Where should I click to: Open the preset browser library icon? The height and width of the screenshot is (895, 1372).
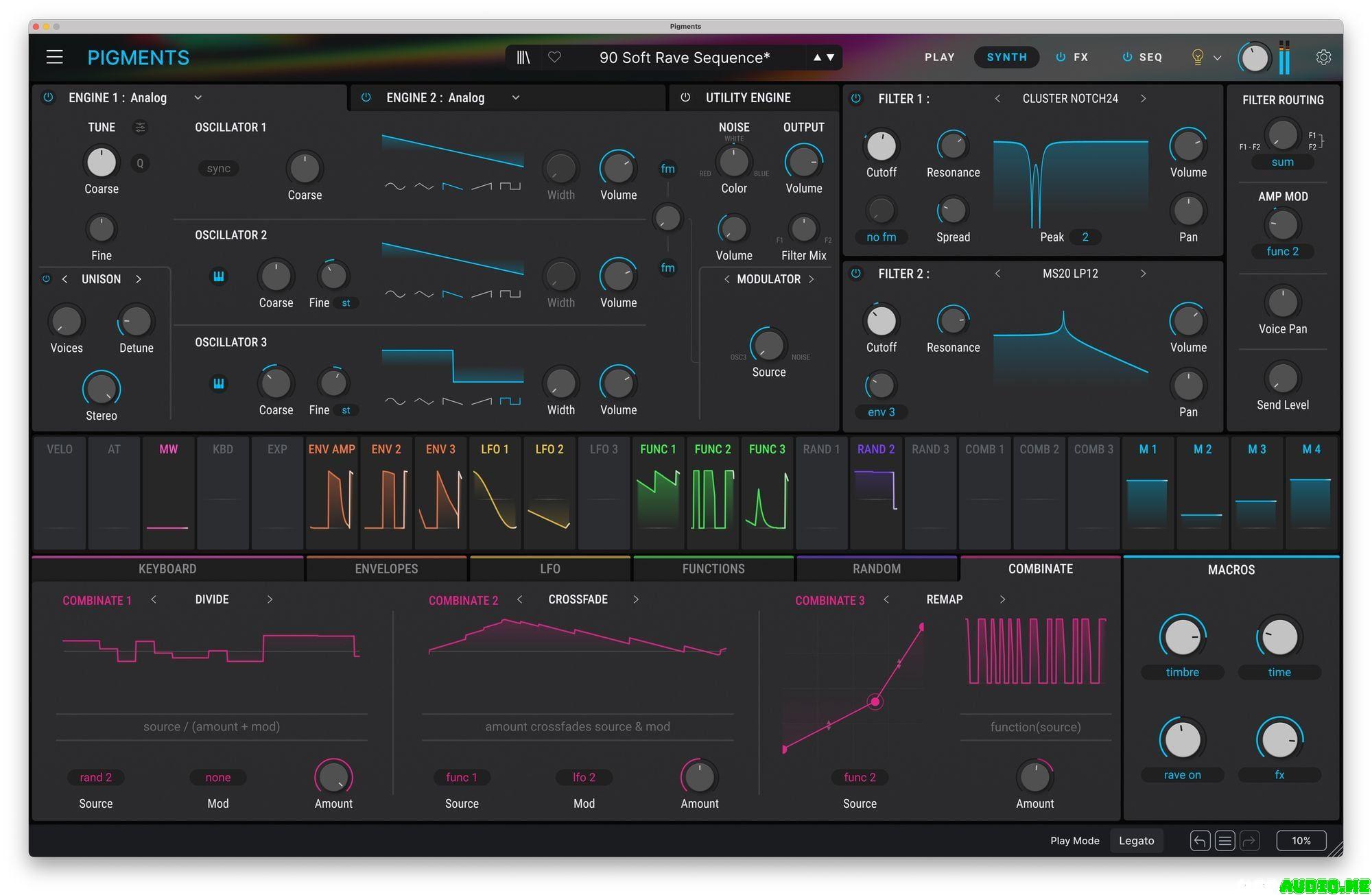pyautogui.click(x=523, y=58)
